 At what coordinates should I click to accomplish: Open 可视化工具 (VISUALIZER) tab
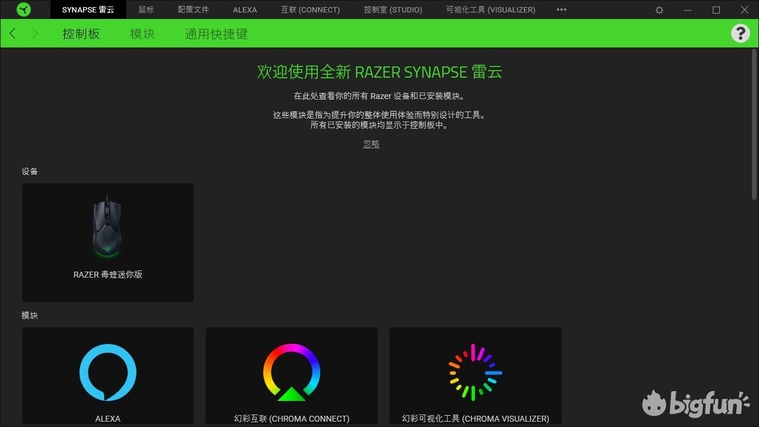click(x=490, y=10)
